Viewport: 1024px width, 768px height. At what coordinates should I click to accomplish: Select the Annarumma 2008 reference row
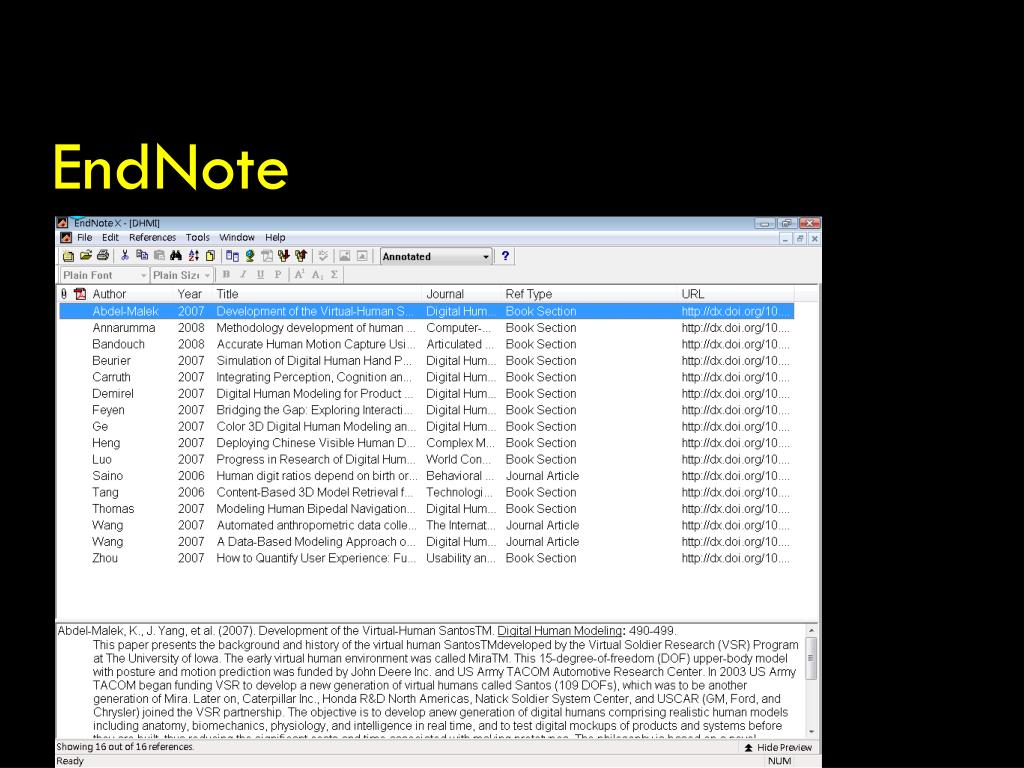(x=426, y=328)
